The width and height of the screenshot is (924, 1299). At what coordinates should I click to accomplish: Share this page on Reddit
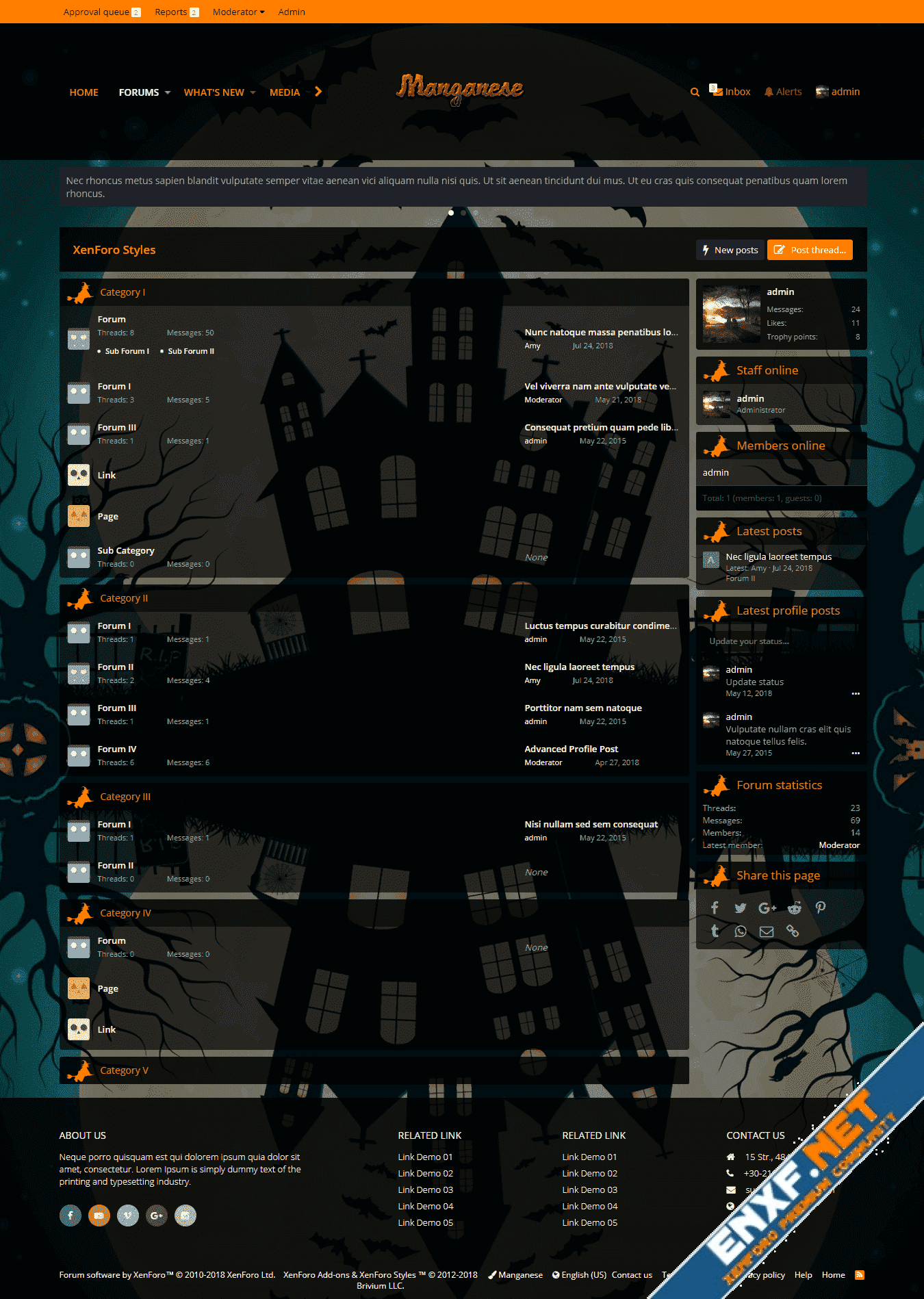click(794, 908)
